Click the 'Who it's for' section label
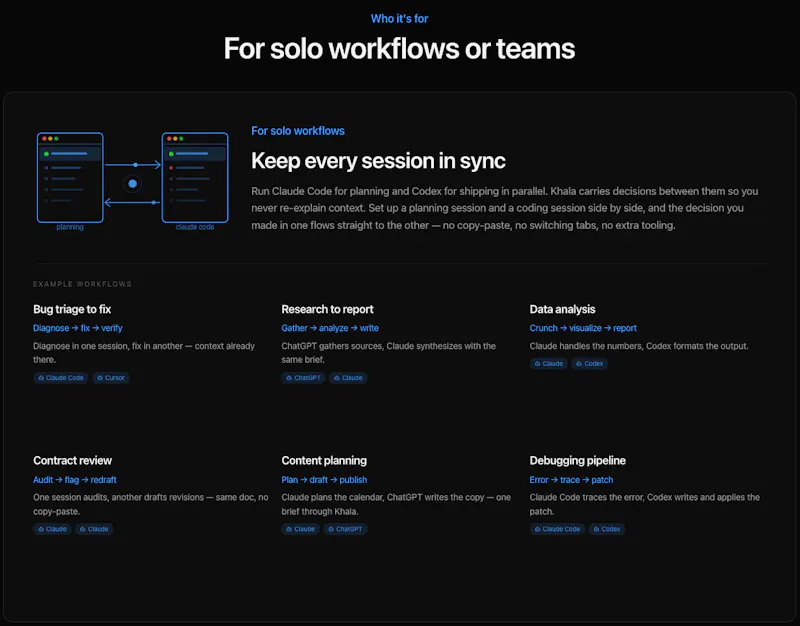Image resolution: width=800 pixels, height=626 pixels. (399, 19)
